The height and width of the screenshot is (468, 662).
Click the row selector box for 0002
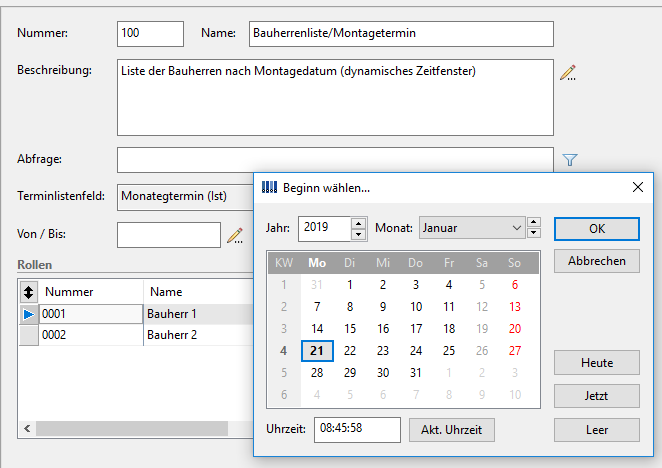point(29,335)
